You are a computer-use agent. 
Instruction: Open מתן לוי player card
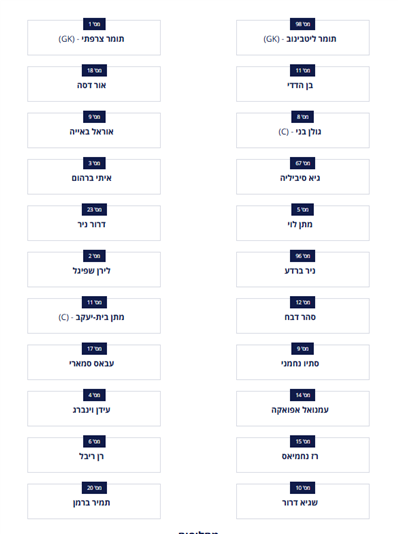[x=303, y=223]
